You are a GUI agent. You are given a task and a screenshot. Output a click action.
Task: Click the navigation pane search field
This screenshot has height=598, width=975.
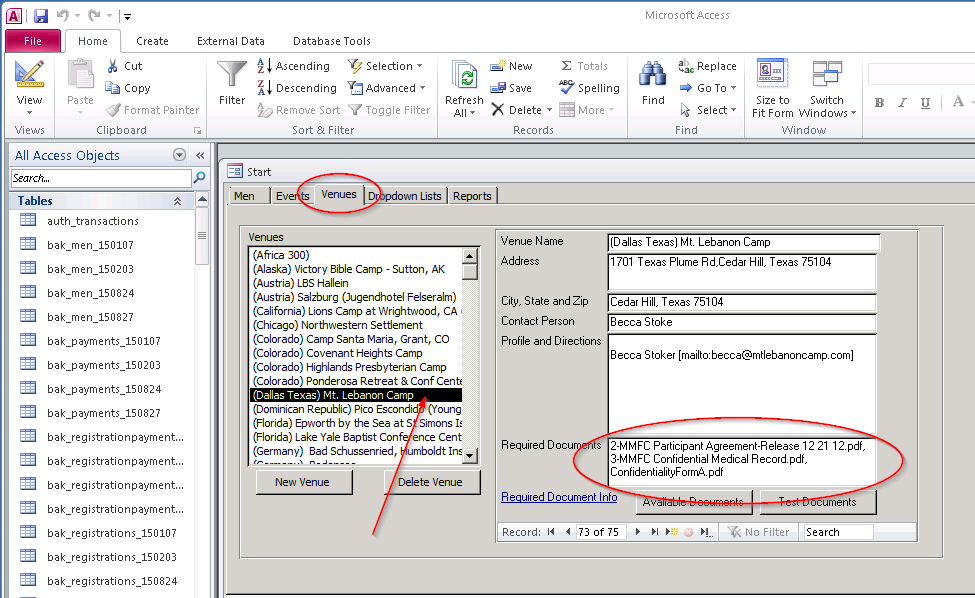(101, 178)
